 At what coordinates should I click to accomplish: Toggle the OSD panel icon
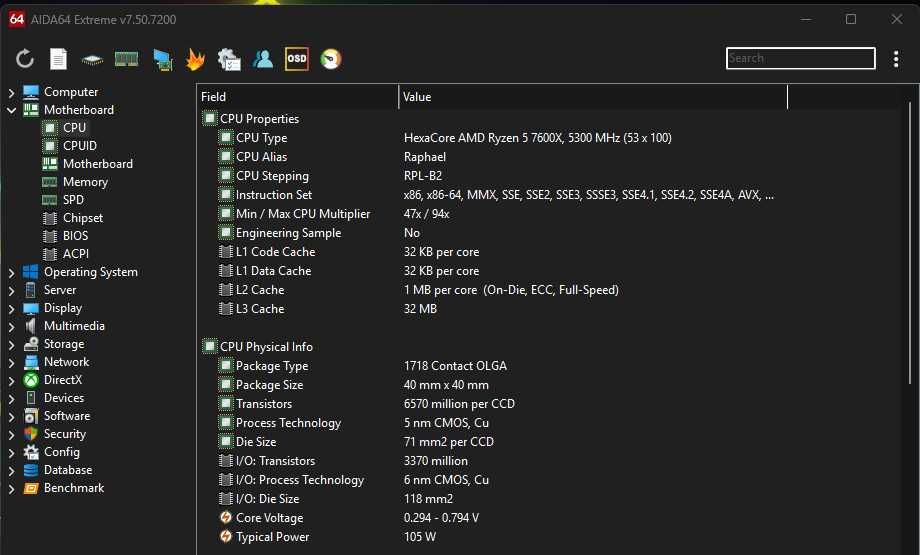[x=297, y=59]
